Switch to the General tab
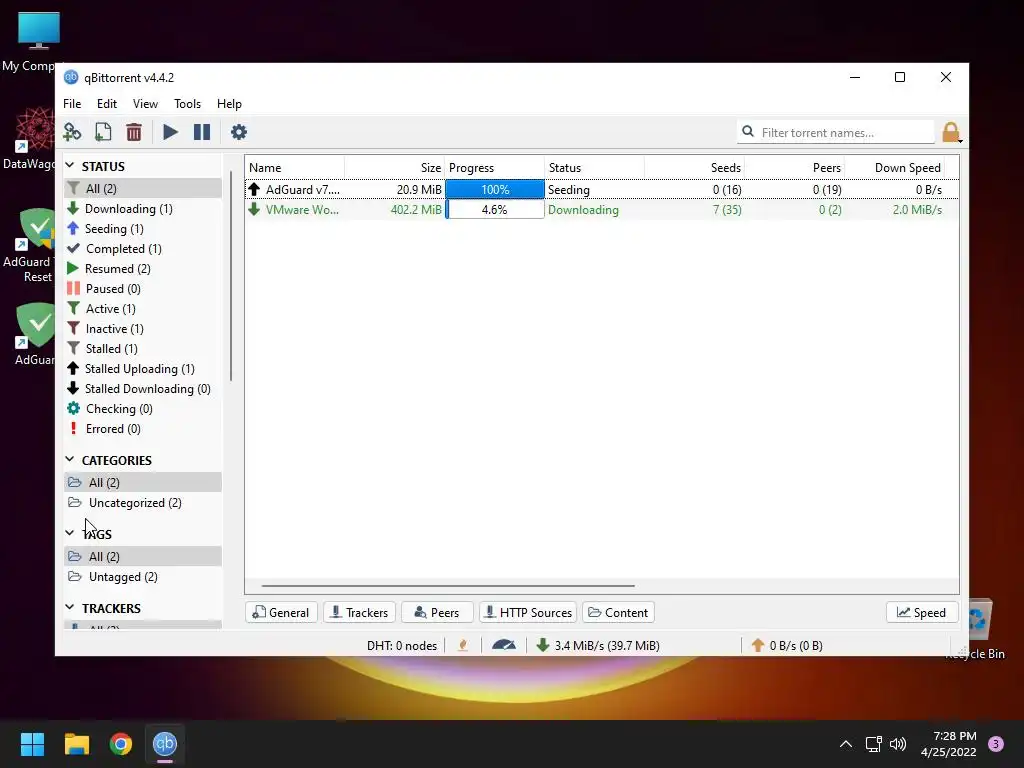The width and height of the screenshot is (1024, 768). pos(281,613)
